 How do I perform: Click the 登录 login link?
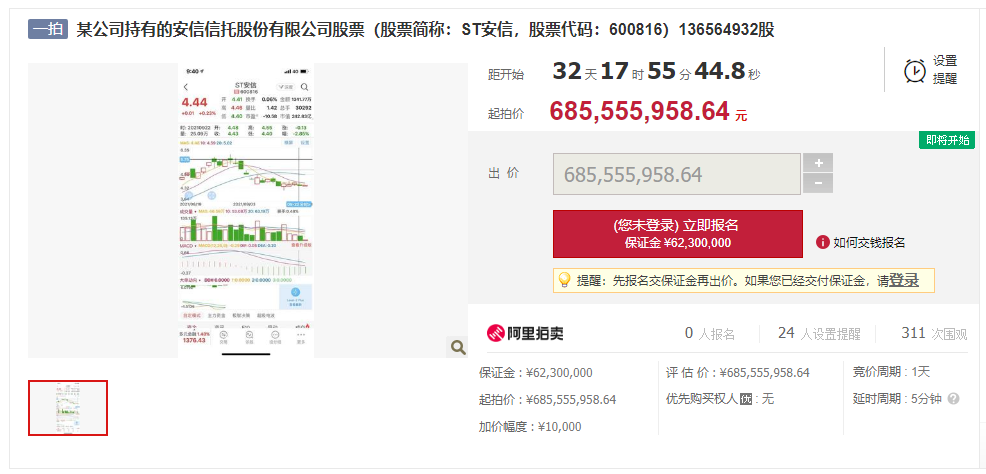click(904, 280)
